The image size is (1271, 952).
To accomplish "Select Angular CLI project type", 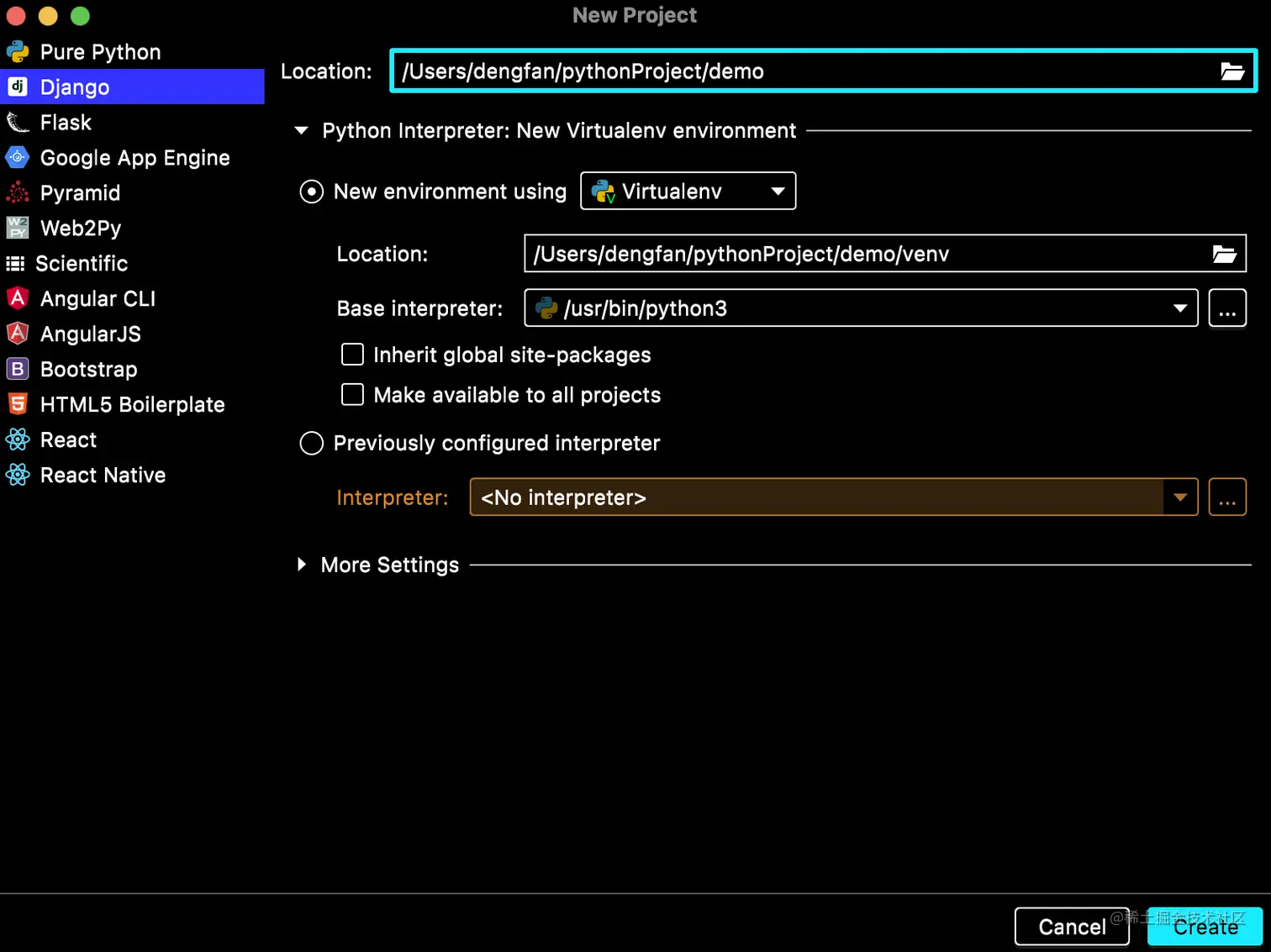I will [x=132, y=298].
